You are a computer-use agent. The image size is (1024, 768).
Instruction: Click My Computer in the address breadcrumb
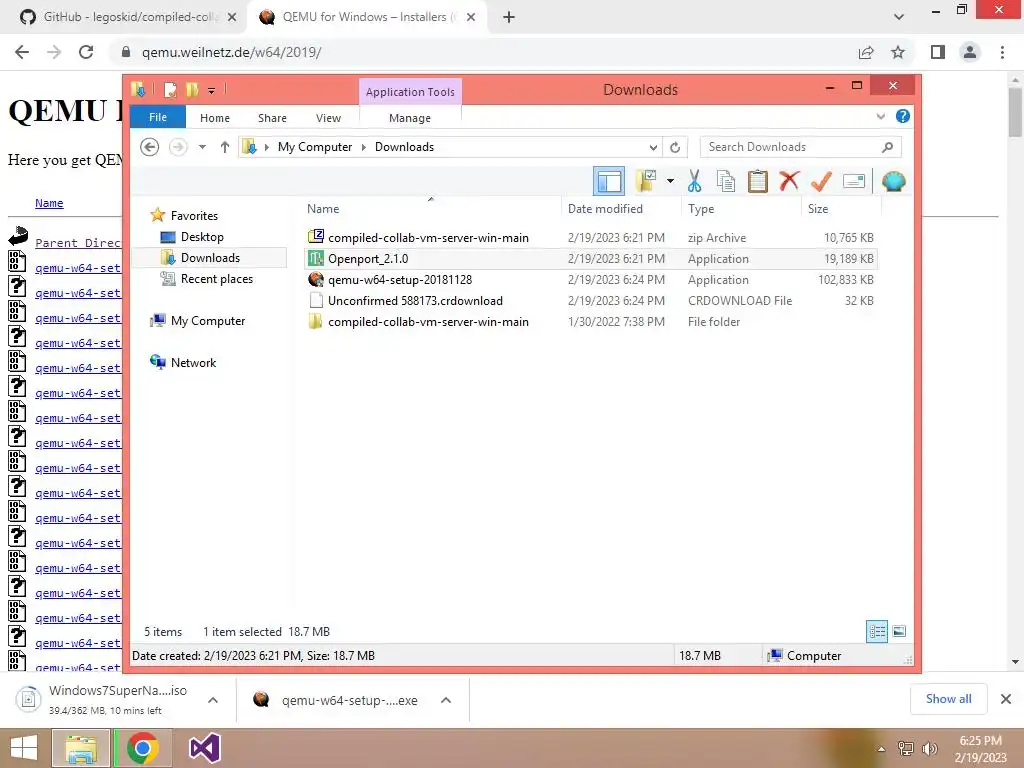(x=315, y=147)
